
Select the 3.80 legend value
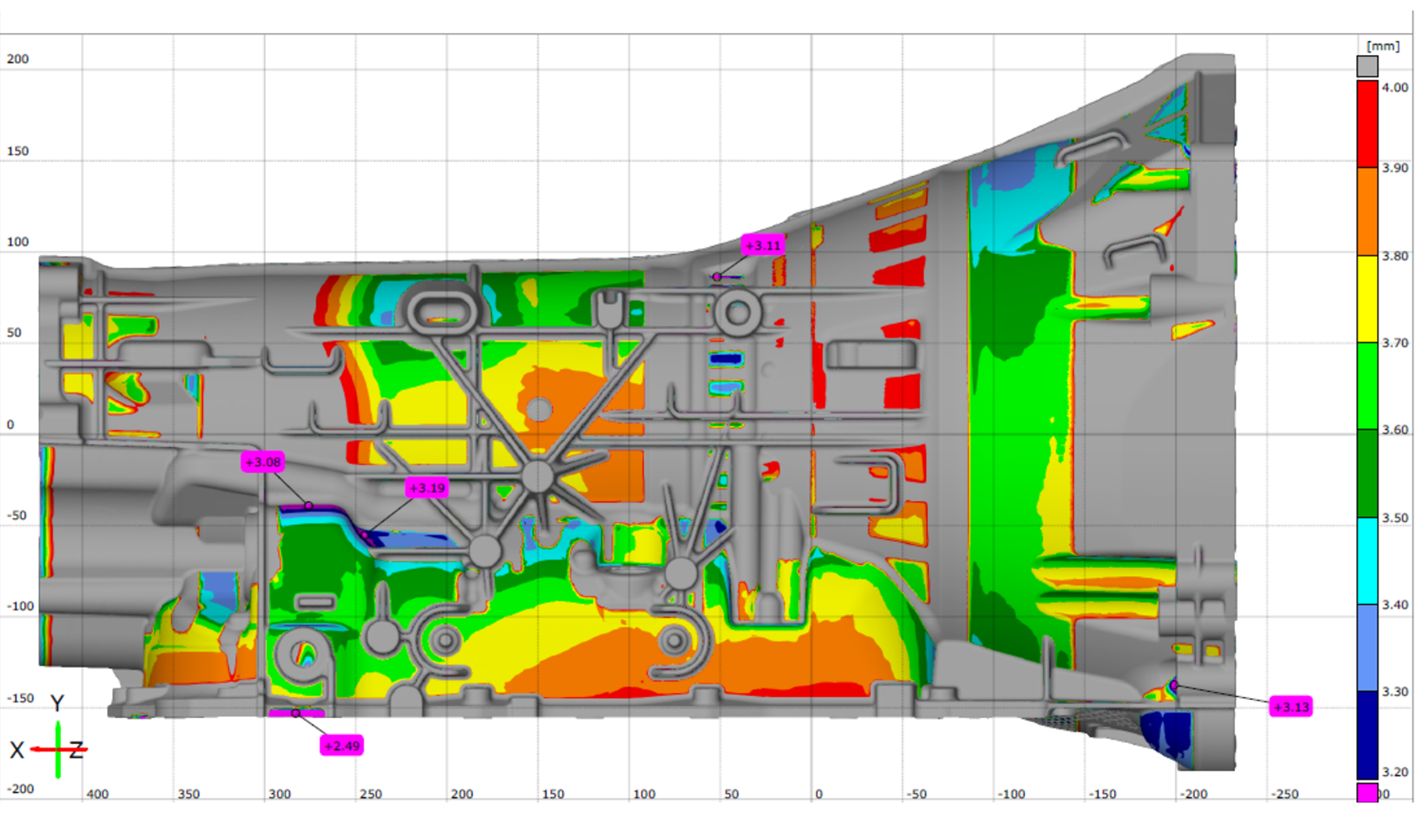click(1396, 255)
